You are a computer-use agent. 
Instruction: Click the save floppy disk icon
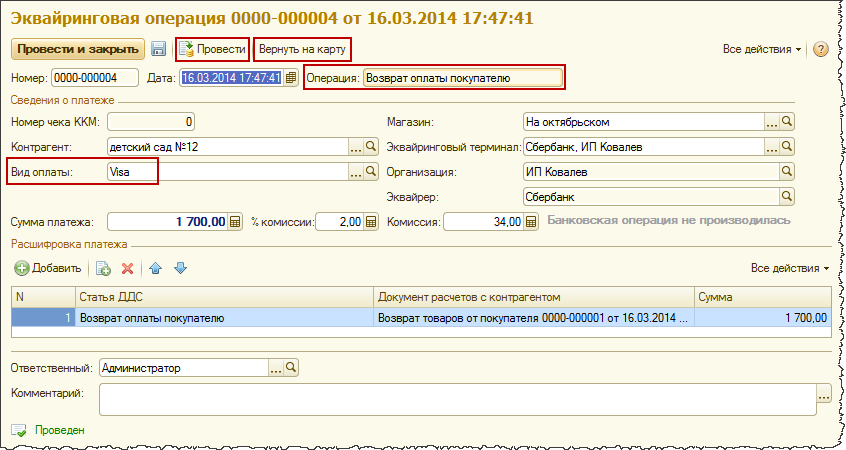tap(158, 49)
